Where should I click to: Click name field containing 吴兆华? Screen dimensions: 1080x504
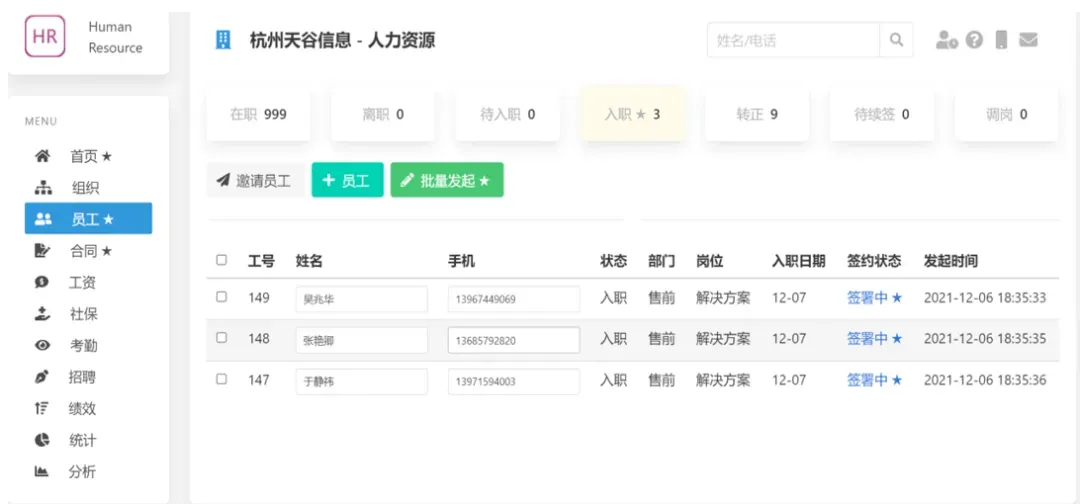[362, 300]
